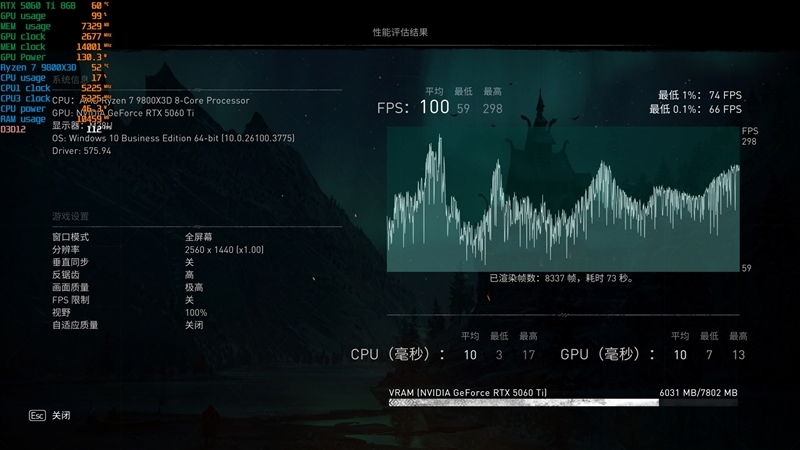Click the 全屏幕 value
Screen dimensions: 800x450
point(198,237)
